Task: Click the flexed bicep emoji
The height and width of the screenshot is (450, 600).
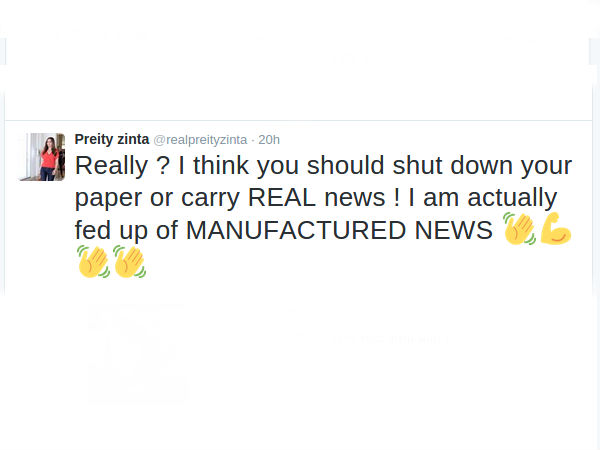Action: click(x=555, y=229)
